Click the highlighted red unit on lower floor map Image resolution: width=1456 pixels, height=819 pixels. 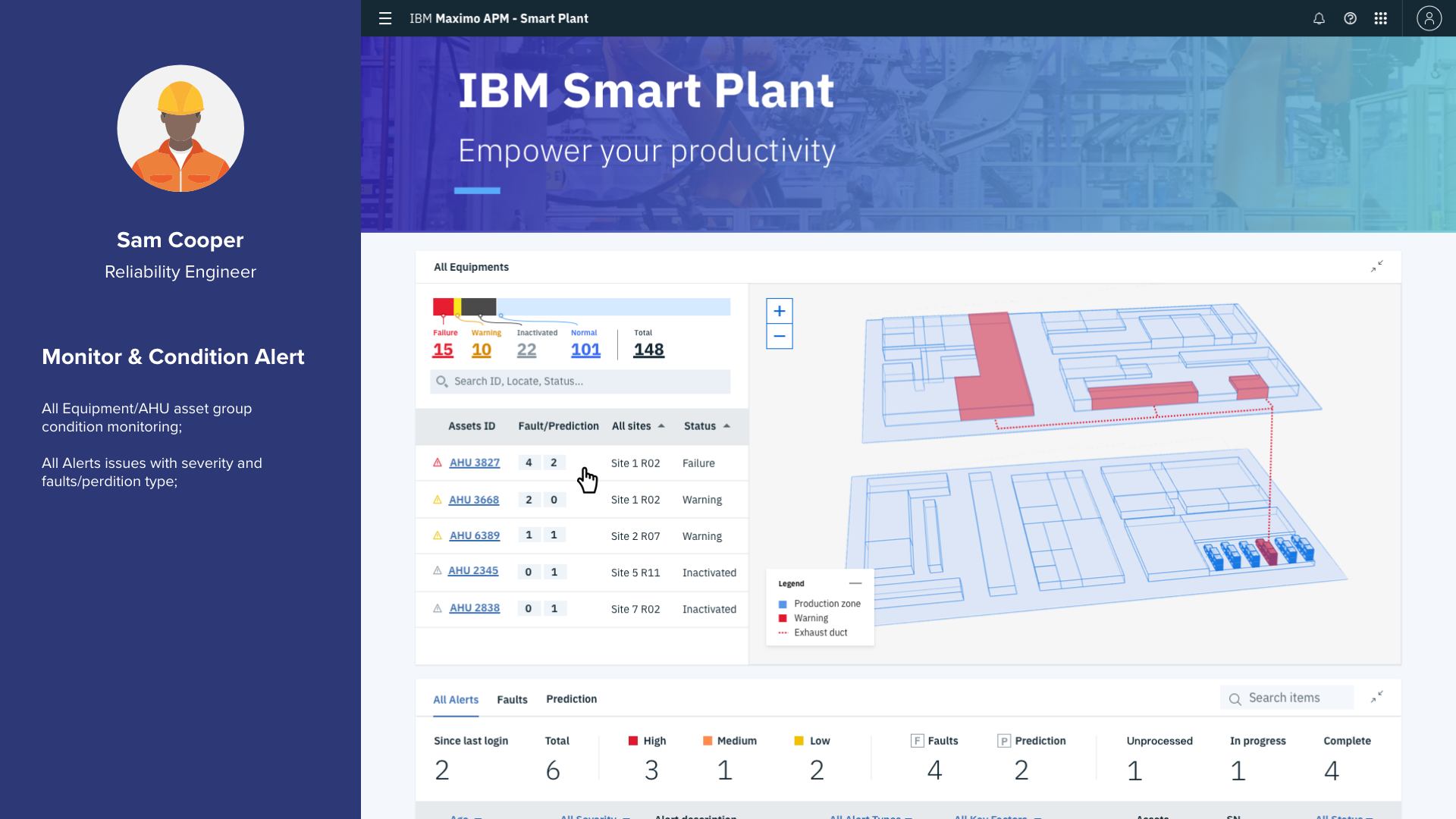coord(1267,551)
